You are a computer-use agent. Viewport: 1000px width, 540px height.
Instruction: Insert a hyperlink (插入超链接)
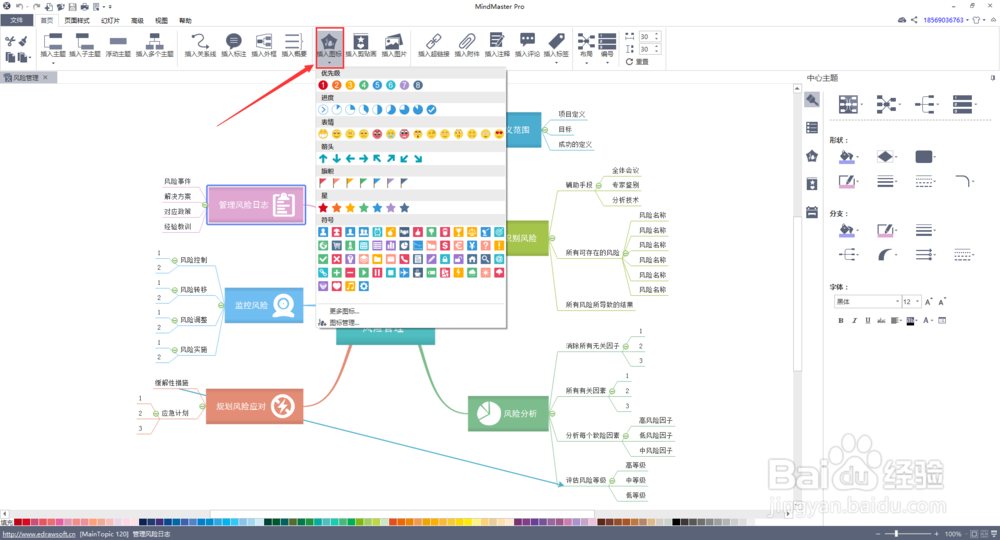[434, 46]
